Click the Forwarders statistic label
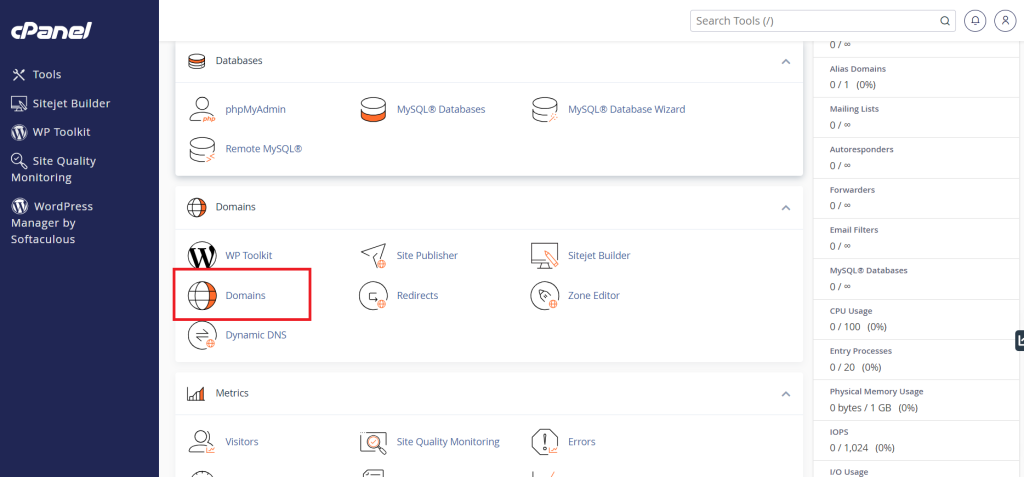 click(852, 190)
